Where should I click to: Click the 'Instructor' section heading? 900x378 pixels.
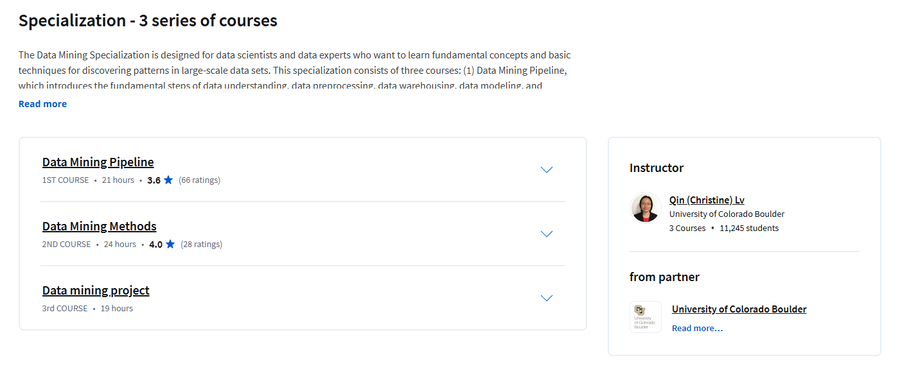(x=657, y=168)
